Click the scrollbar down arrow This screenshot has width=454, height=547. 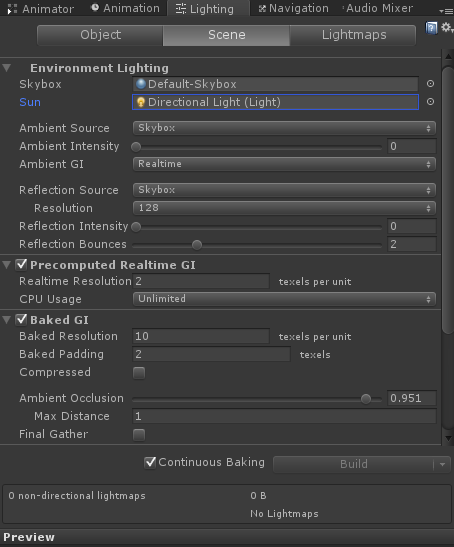[x=448, y=439]
